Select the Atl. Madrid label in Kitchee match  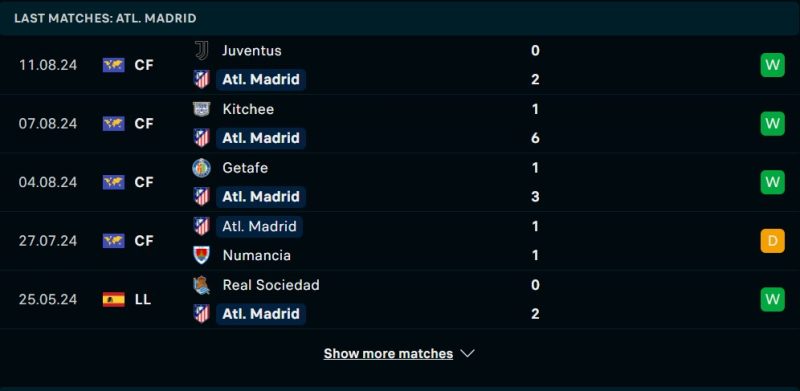click(261, 138)
